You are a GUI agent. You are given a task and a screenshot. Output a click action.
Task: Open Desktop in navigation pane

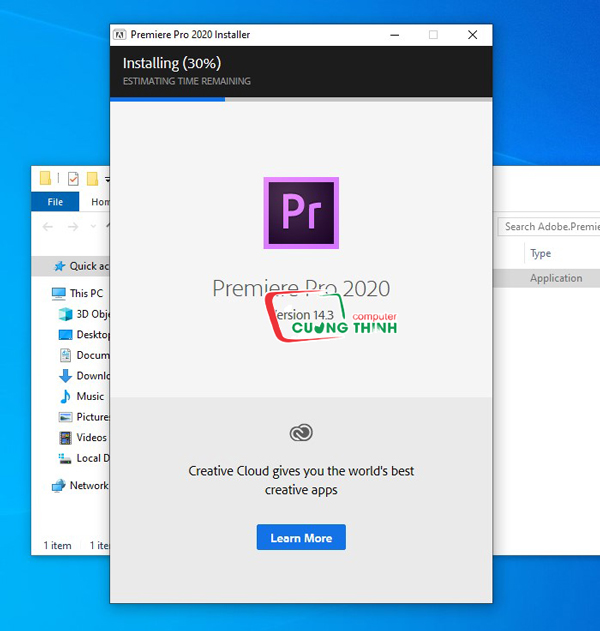pyautogui.click(x=84, y=334)
